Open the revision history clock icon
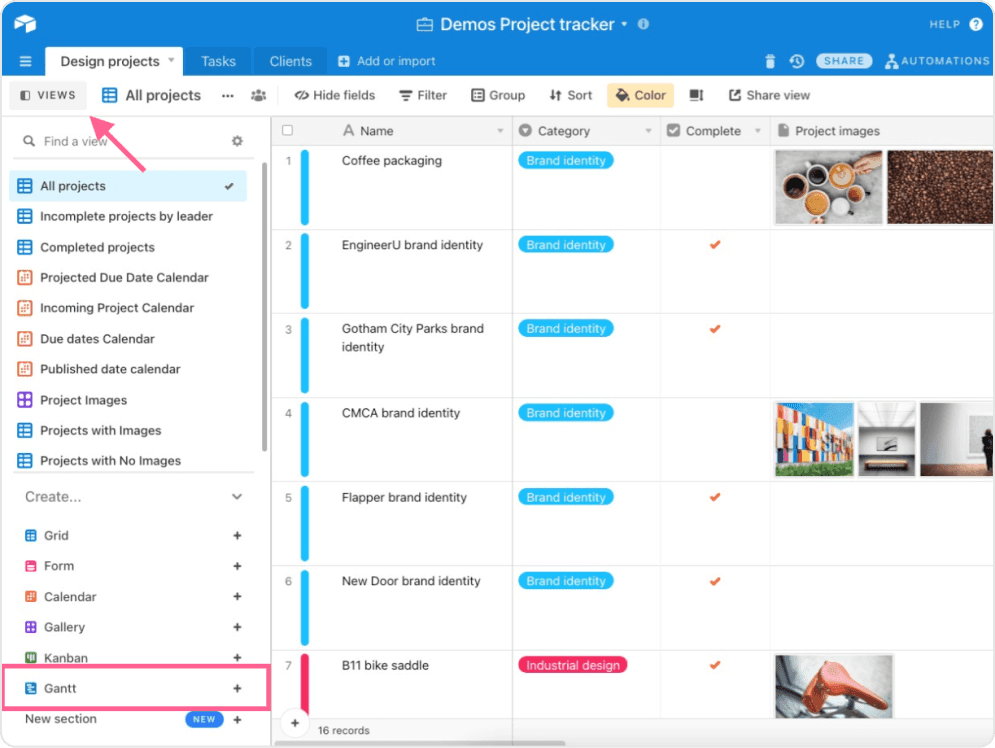The width and height of the screenshot is (995, 748). (796, 61)
